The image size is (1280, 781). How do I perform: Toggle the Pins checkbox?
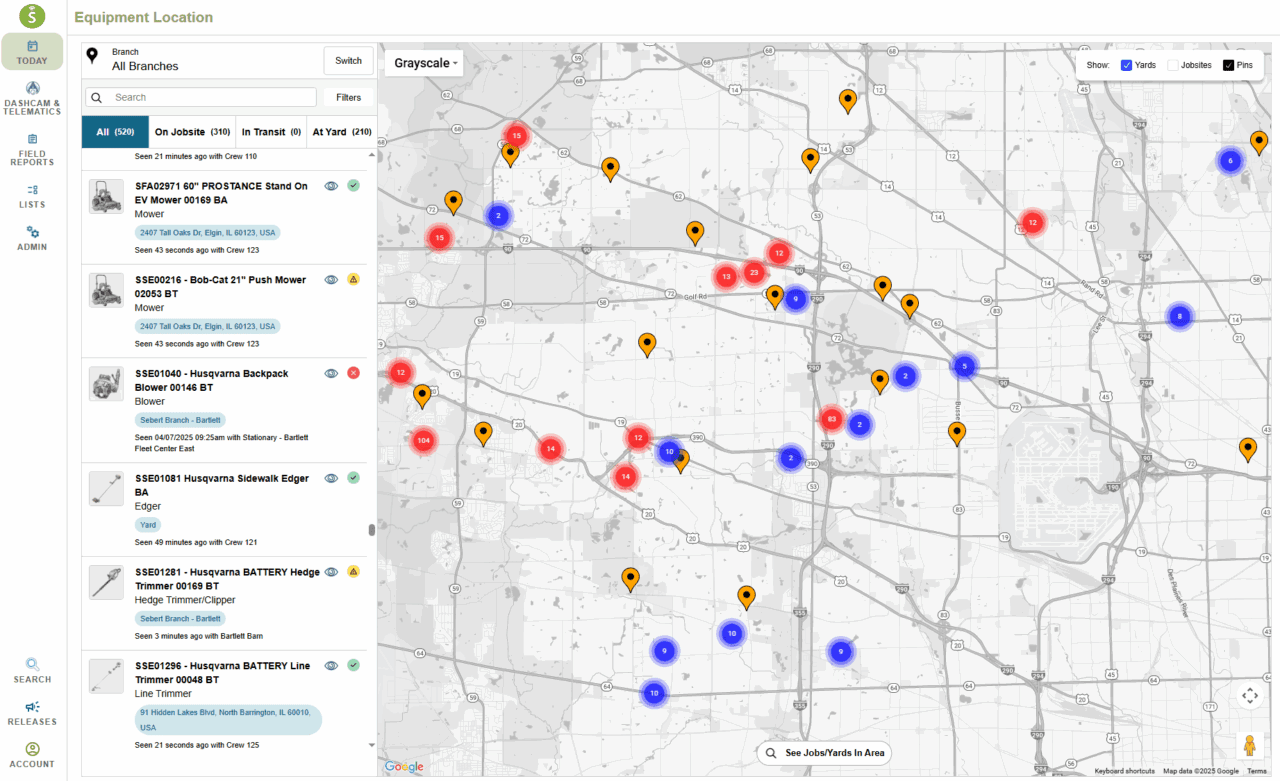pyautogui.click(x=1229, y=65)
